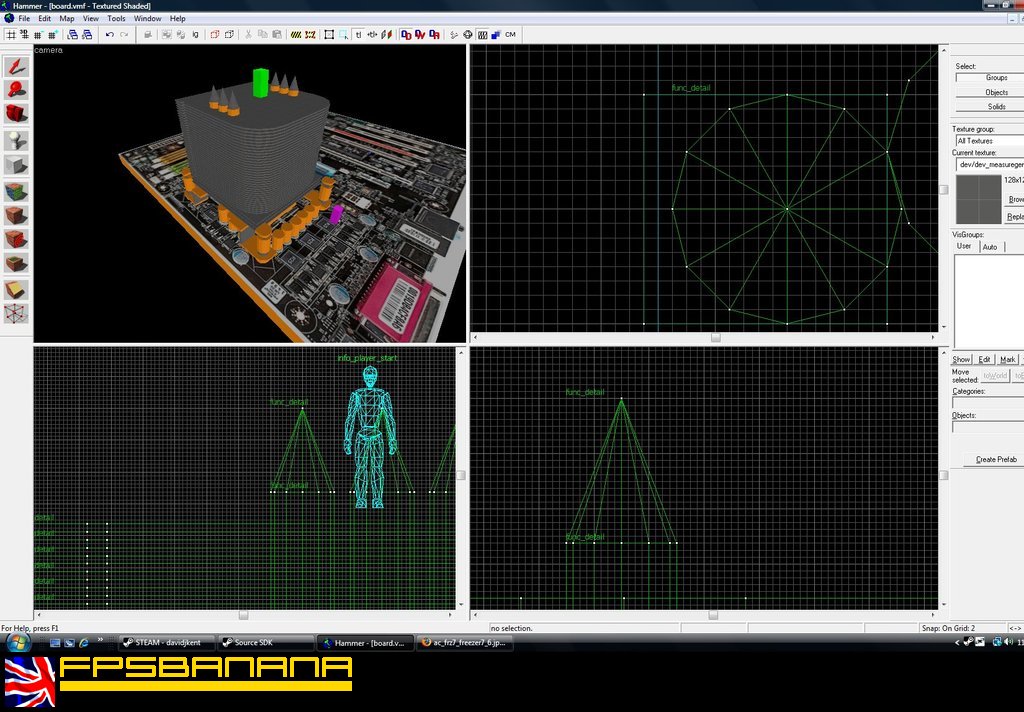Toggle Ignore Groups (ig) mode
Screen dimensions: 1024x712
click(195, 35)
